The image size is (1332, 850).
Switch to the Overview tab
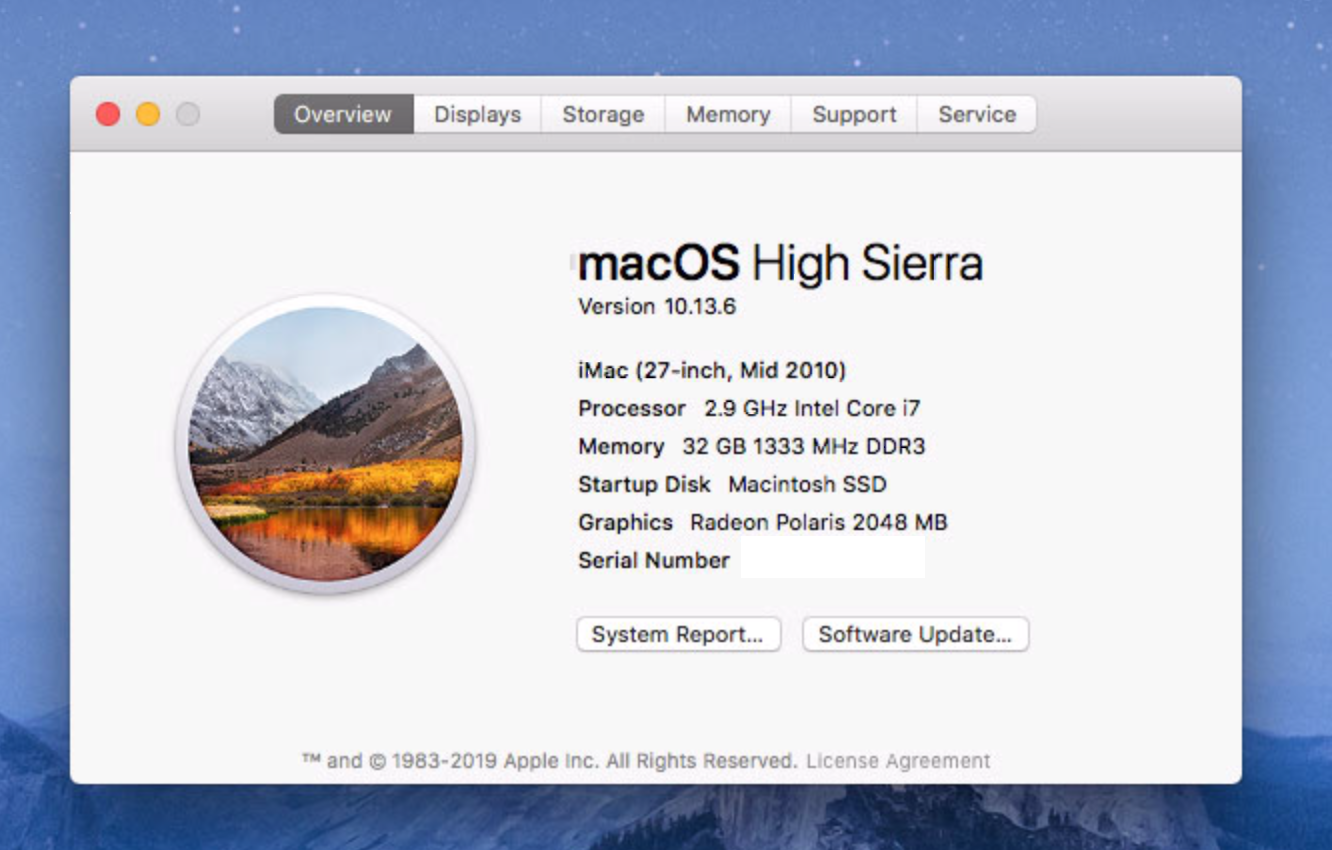point(343,114)
